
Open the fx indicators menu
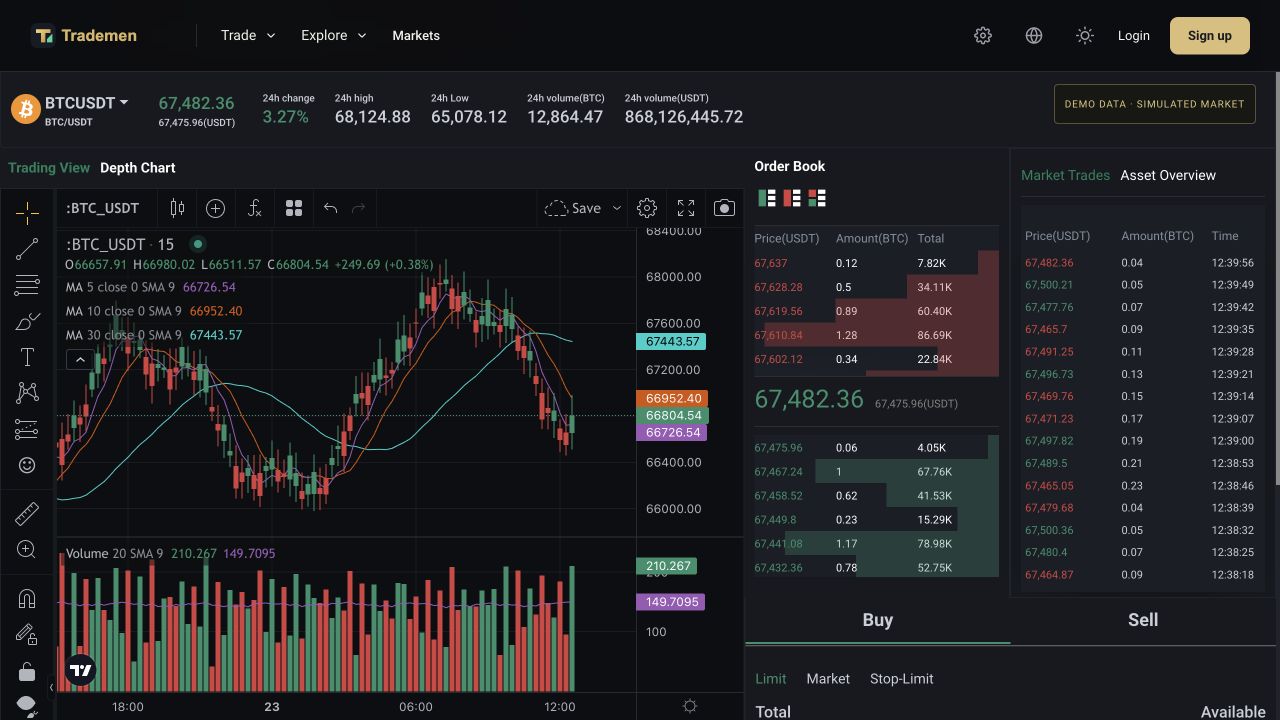pos(254,208)
